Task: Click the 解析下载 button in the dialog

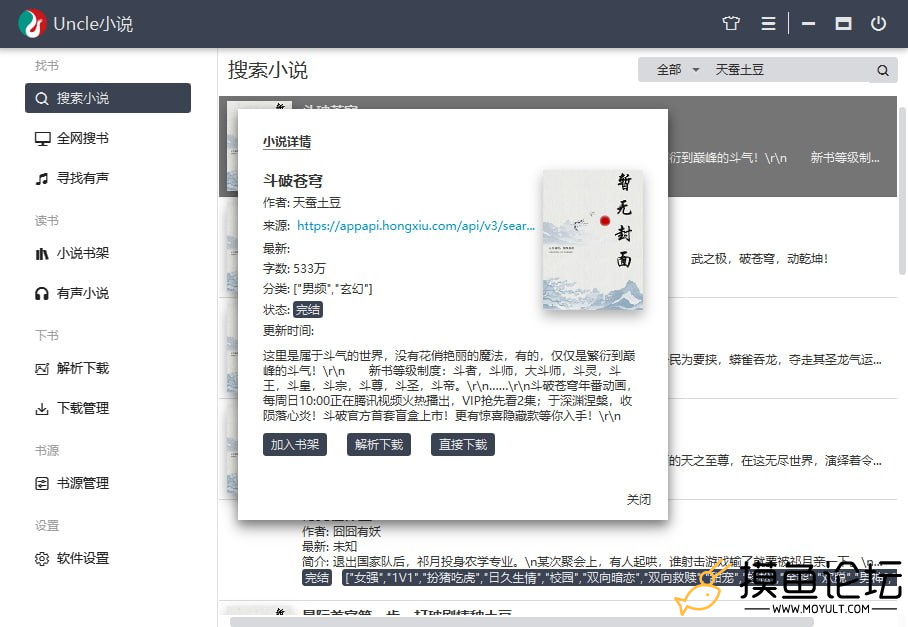Action: (x=379, y=445)
